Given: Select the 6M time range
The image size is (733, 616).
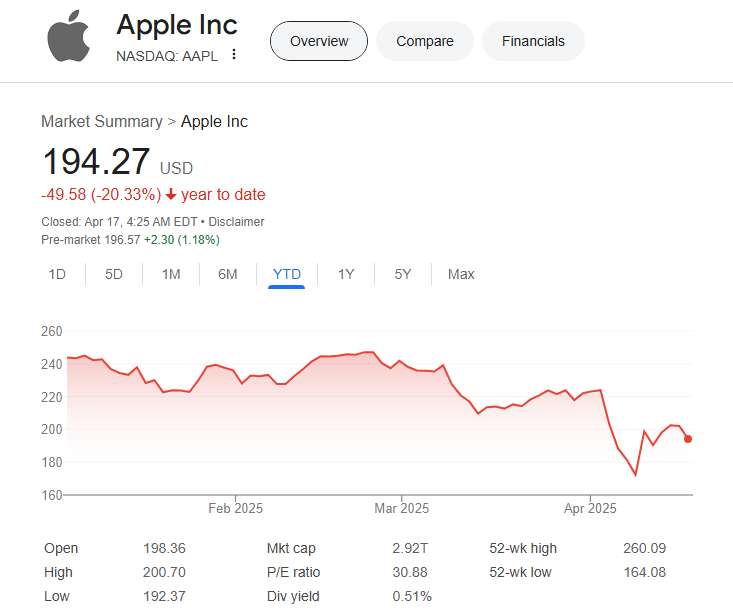Looking at the screenshot, I should click(x=228, y=274).
